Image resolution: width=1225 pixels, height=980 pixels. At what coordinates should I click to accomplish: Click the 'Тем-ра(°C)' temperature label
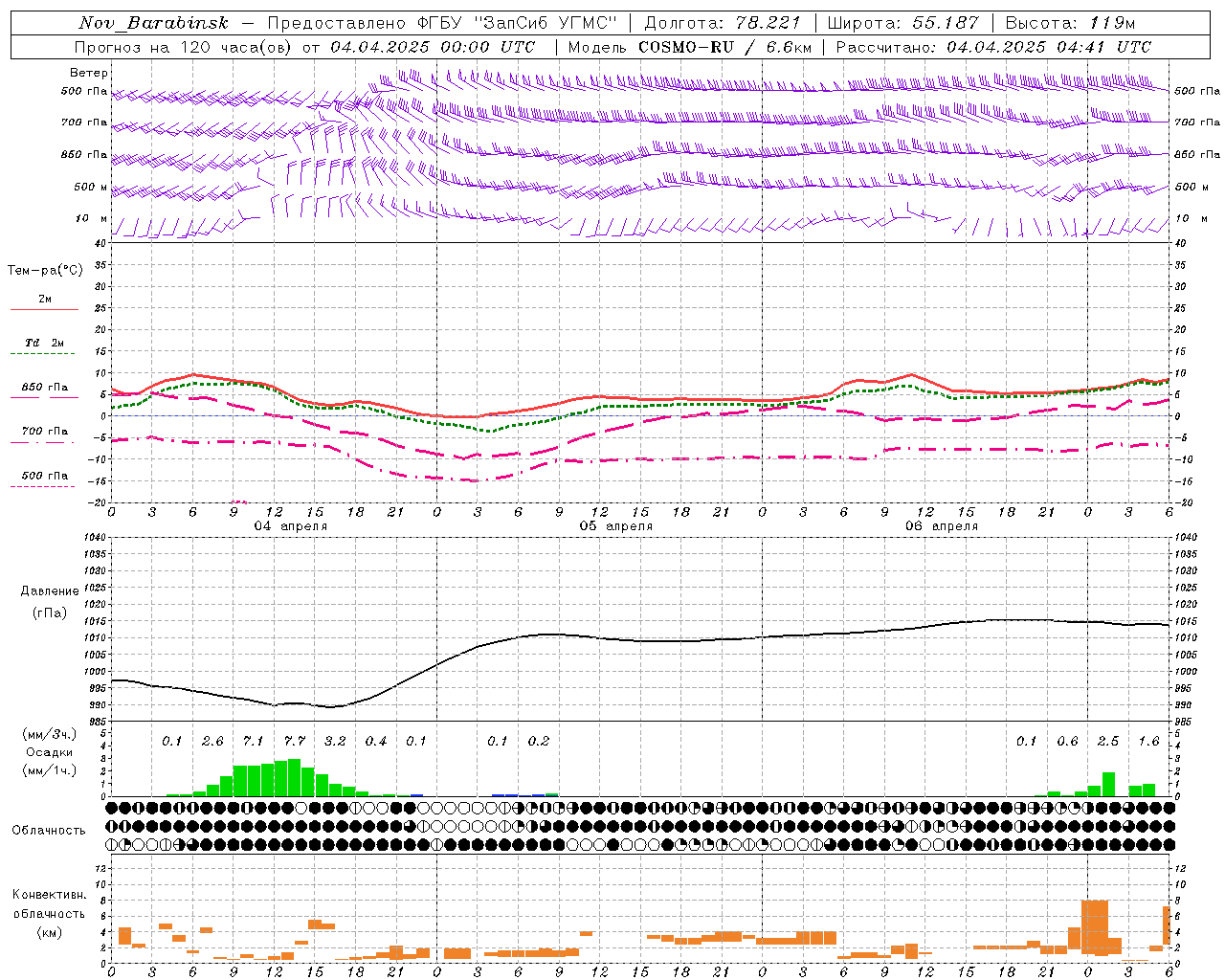tap(45, 271)
